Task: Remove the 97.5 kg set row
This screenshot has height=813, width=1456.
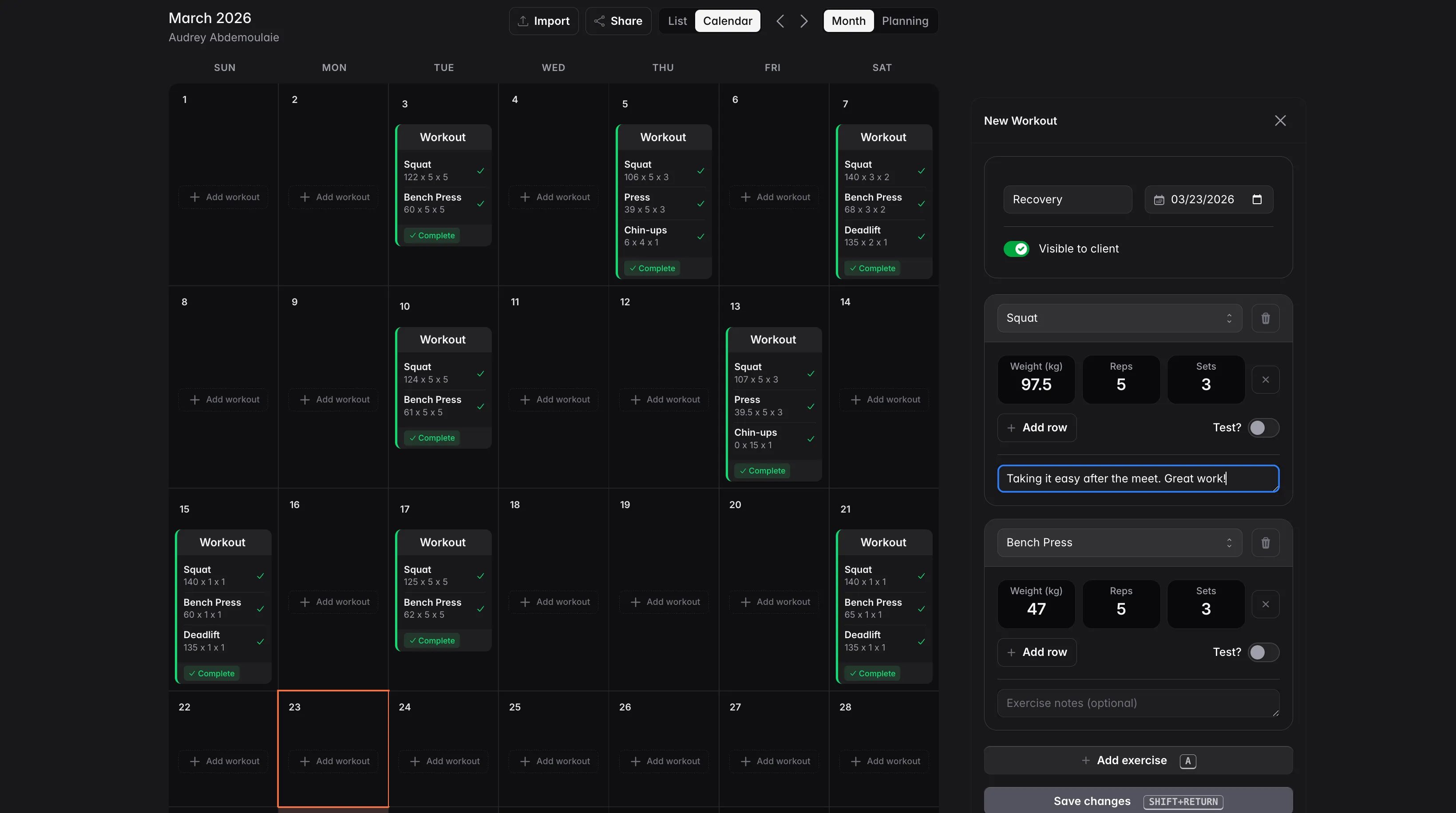Action: [1266, 380]
